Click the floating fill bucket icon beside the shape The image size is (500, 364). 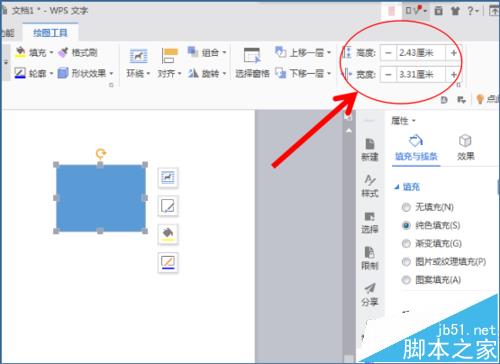pyautogui.click(x=168, y=234)
